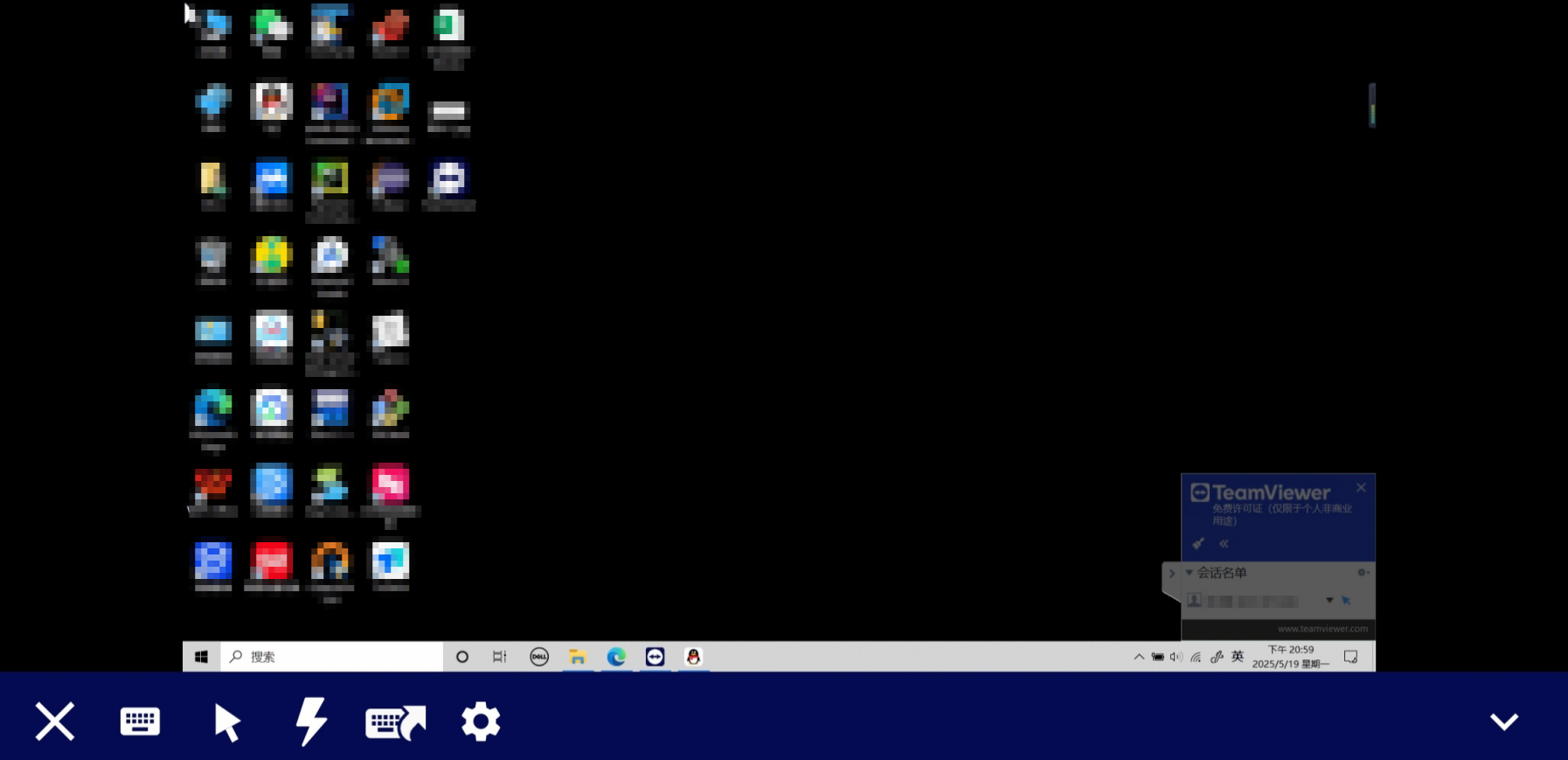Collapse TeamViewer panel with double-left arrows

pyautogui.click(x=1224, y=543)
